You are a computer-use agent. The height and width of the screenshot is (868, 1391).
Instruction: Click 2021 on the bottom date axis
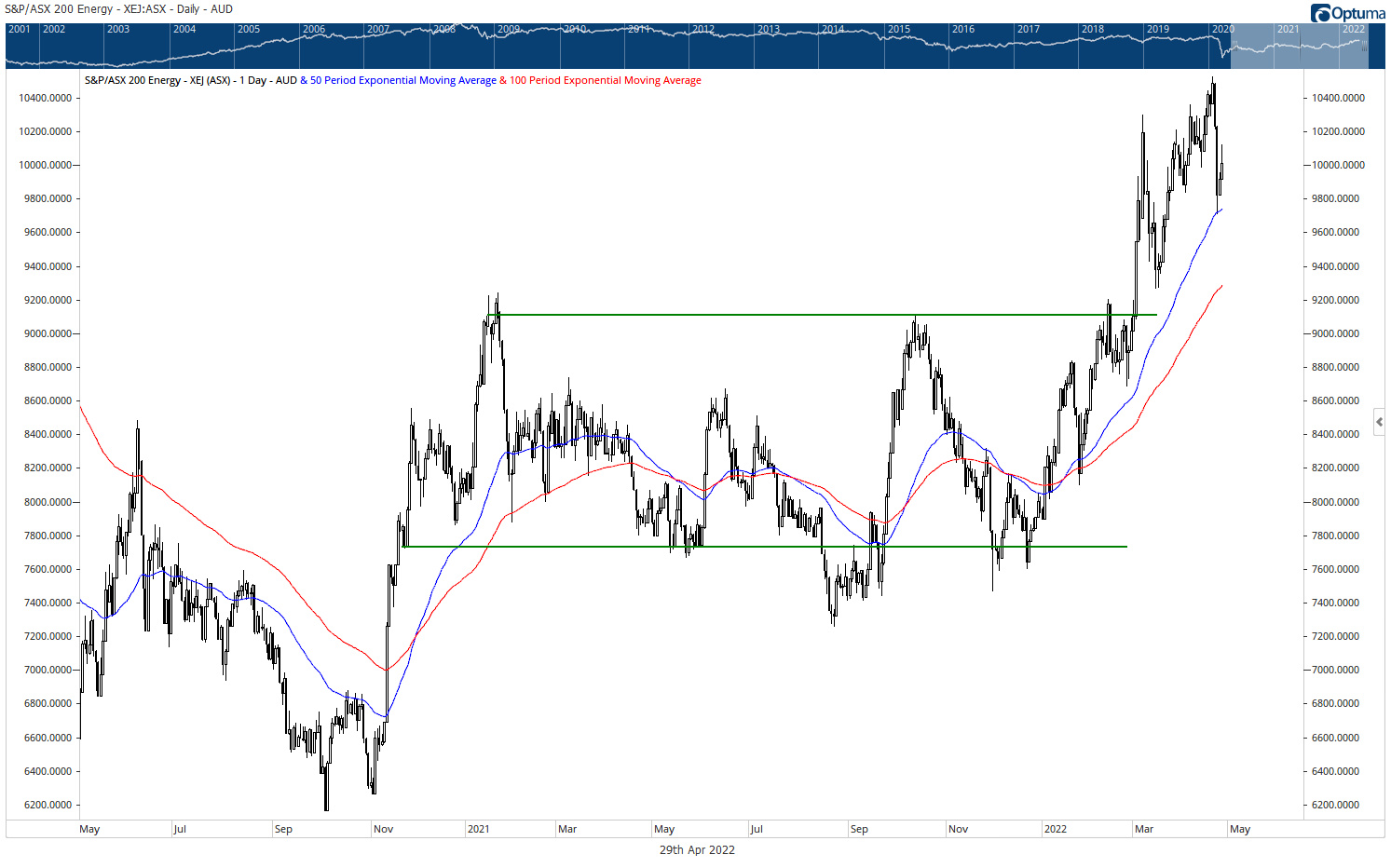click(478, 829)
